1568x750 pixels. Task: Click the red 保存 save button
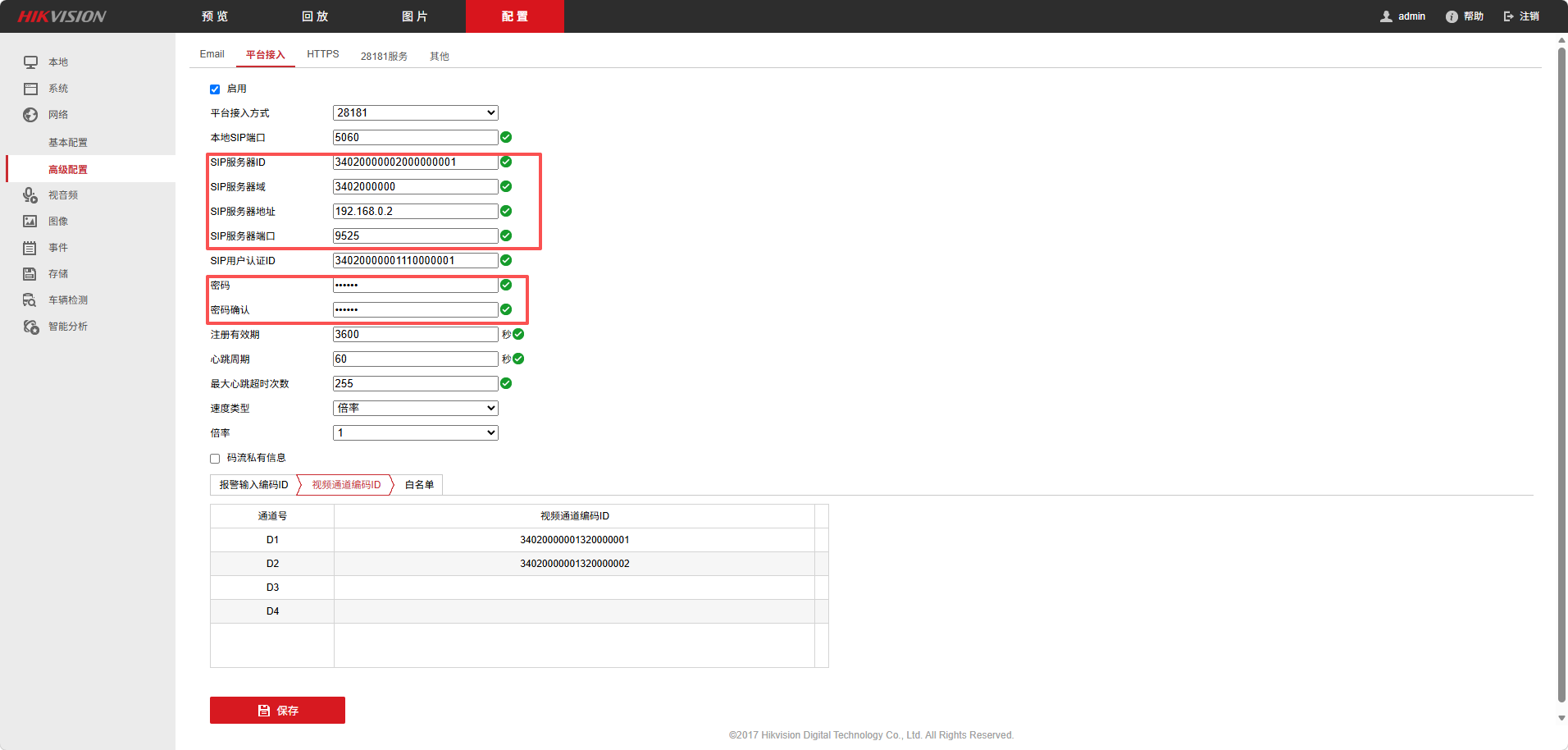click(277, 711)
